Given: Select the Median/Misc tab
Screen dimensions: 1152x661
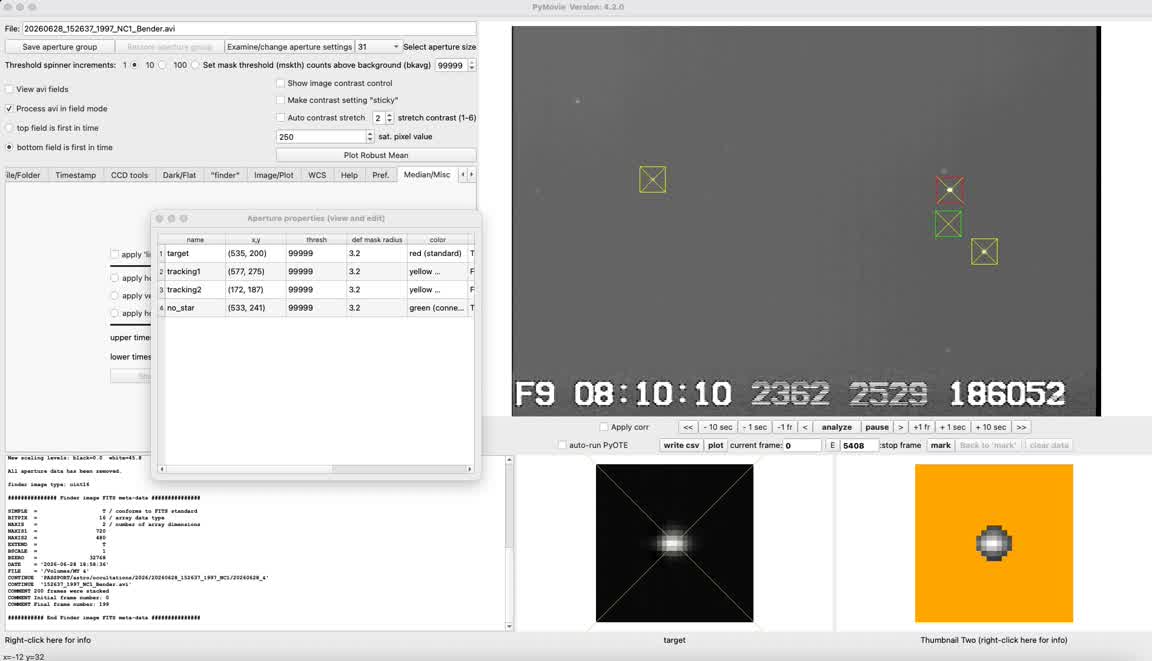Looking at the screenshot, I should point(427,175).
